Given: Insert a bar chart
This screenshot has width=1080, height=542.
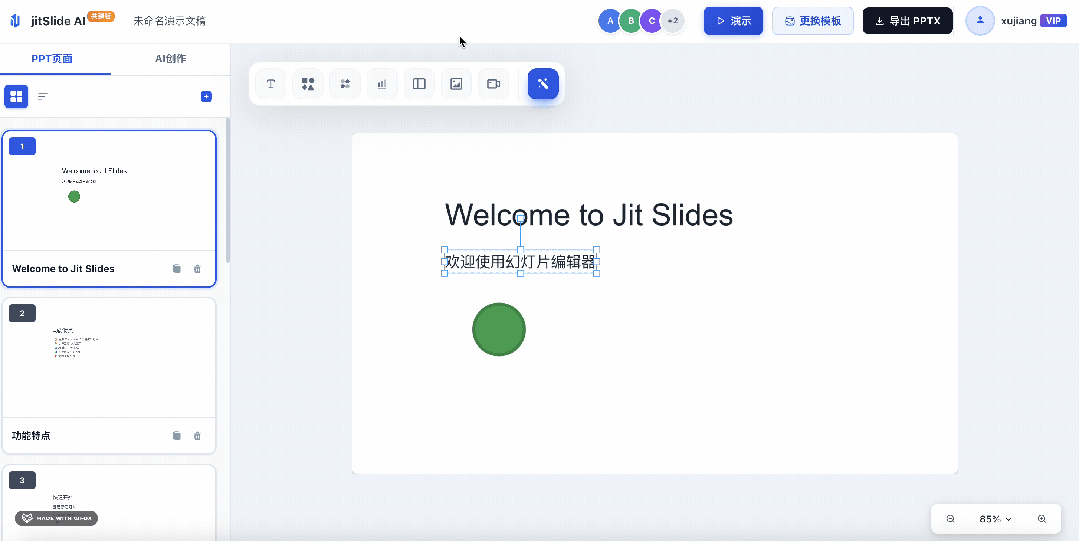Looking at the screenshot, I should [x=382, y=84].
